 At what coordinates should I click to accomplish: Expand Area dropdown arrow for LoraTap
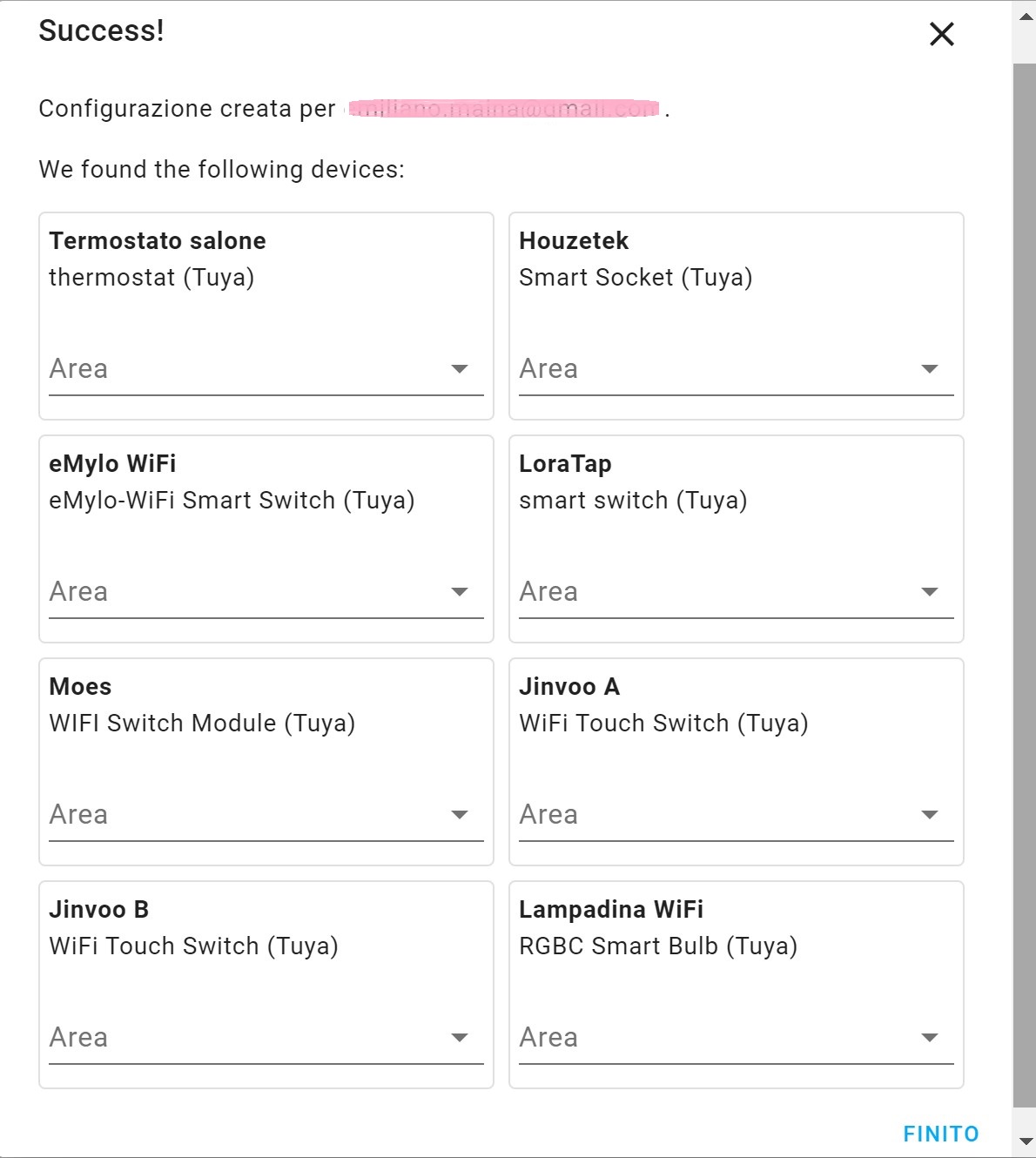tap(930, 592)
